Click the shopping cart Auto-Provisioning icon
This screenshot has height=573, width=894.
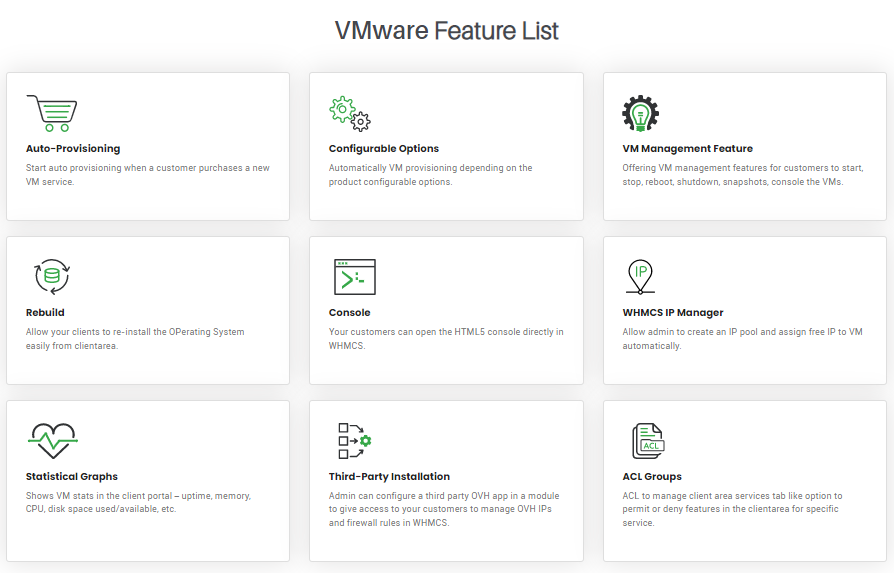[x=52, y=113]
